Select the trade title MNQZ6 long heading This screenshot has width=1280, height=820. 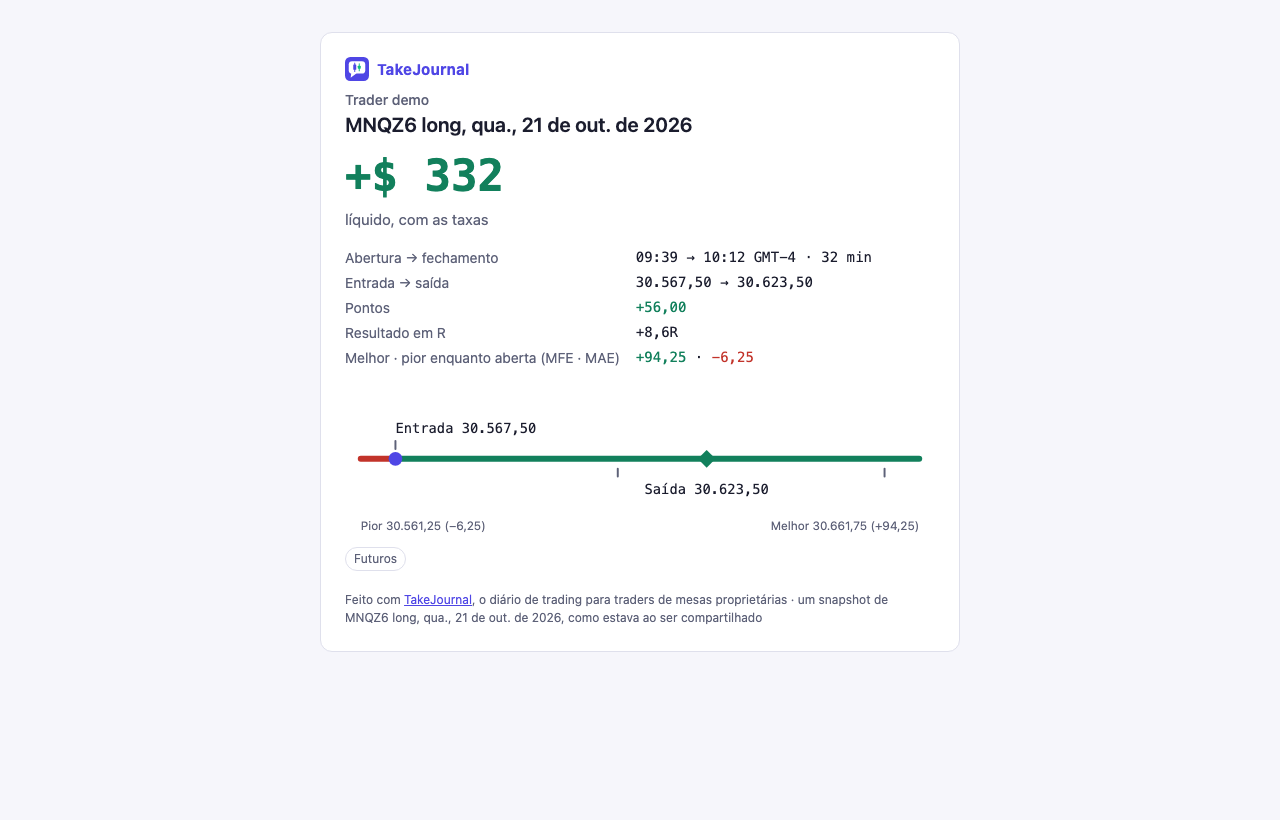518,125
